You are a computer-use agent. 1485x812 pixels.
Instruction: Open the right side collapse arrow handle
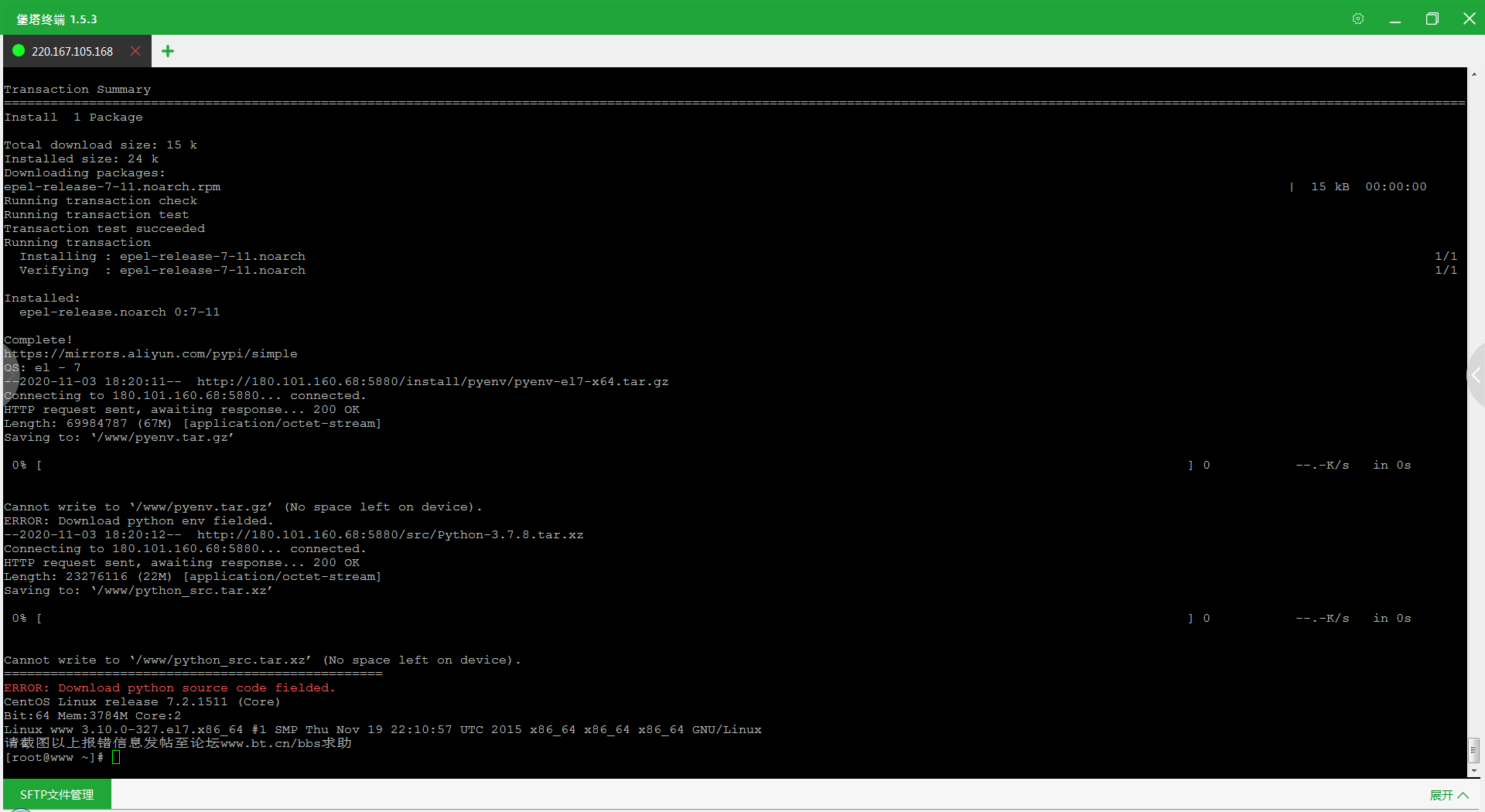point(1476,375)
